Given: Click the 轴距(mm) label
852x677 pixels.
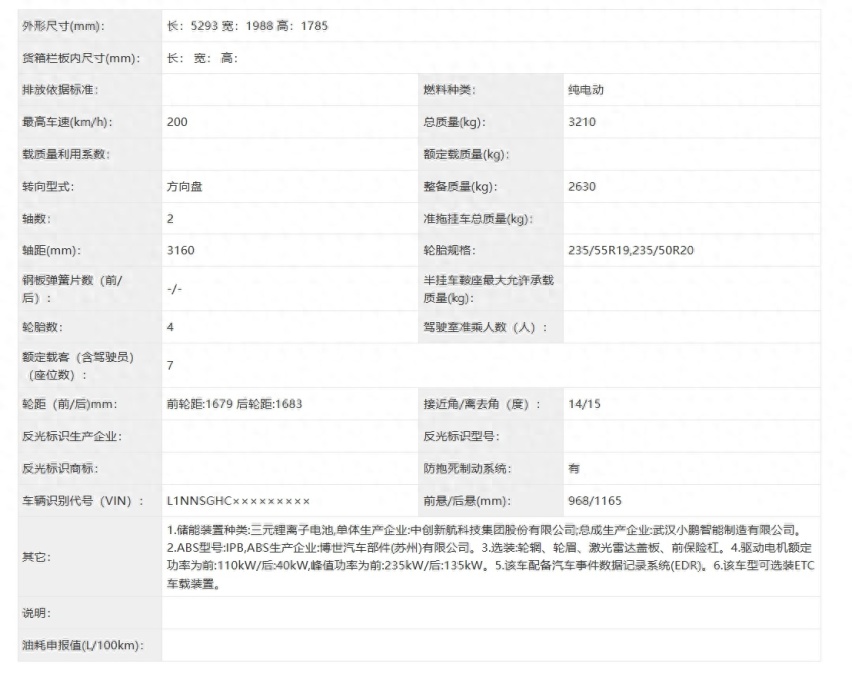Looking at the screenshot, I should (51, 250).
